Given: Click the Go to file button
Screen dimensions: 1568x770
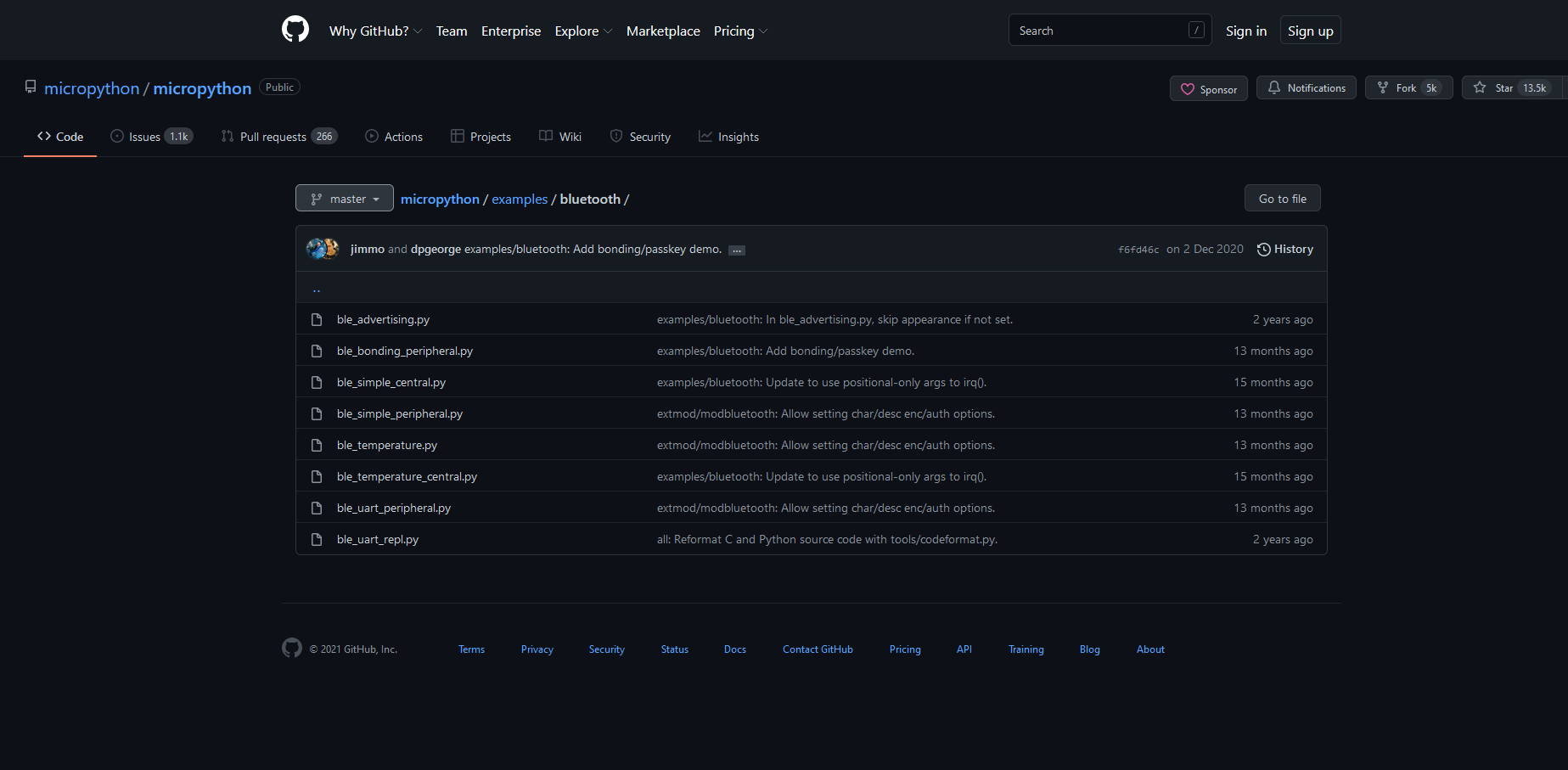Looking at the screenshot, I should [1283, 198].
